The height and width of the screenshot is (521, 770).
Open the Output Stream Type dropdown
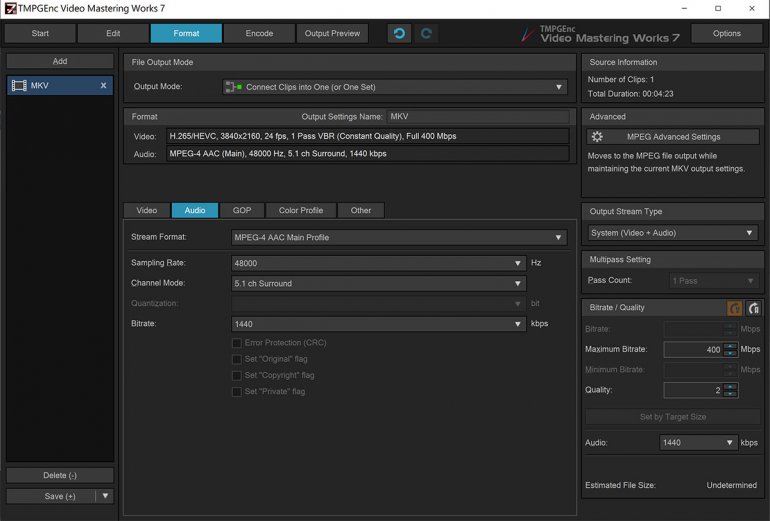tap(672, 233)
